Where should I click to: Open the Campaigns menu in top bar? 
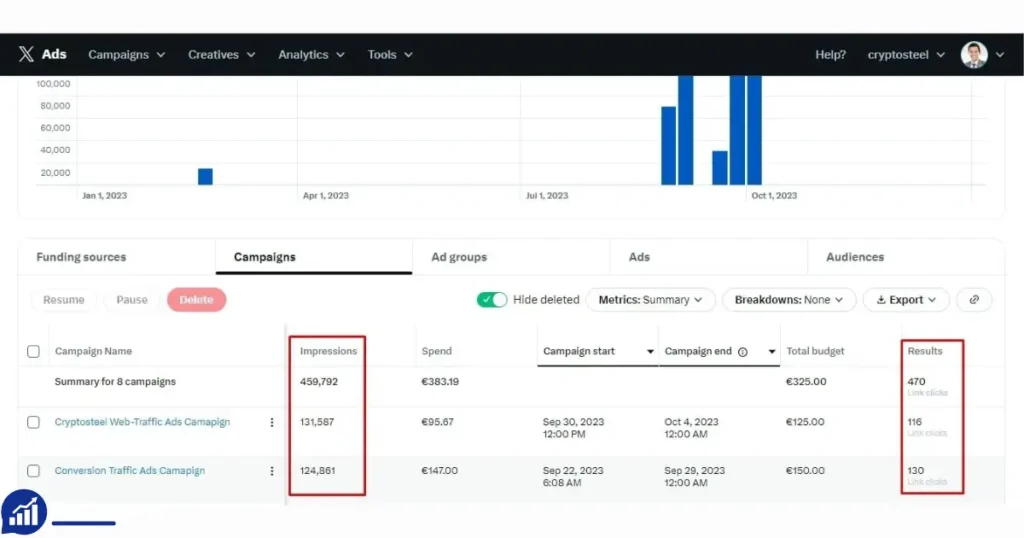127,55
